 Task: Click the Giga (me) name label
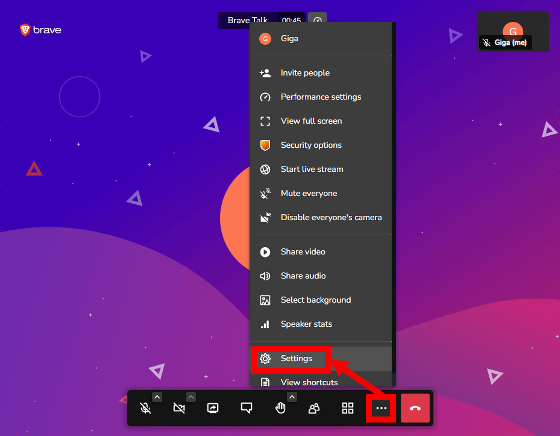point(510,43)
